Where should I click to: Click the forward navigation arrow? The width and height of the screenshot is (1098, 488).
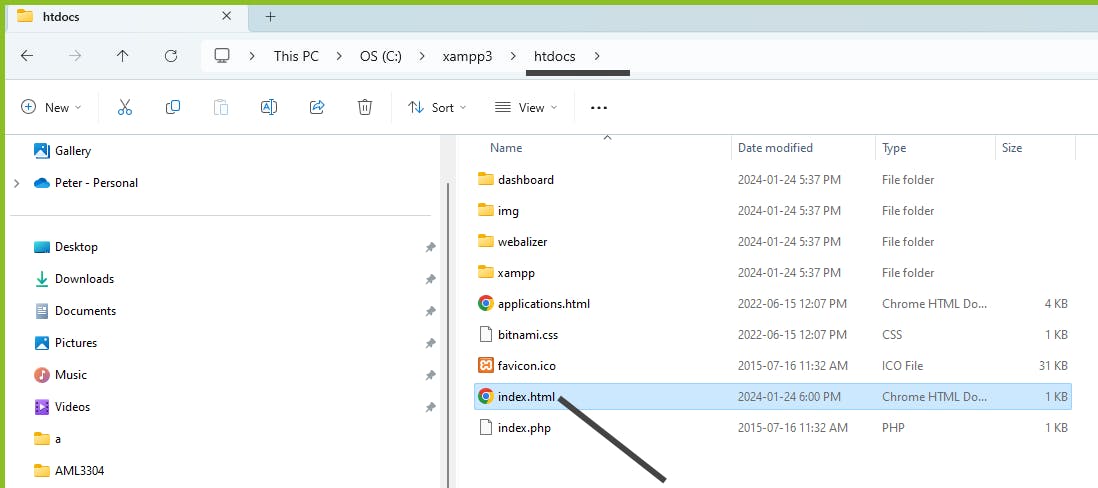pos(75,56)
